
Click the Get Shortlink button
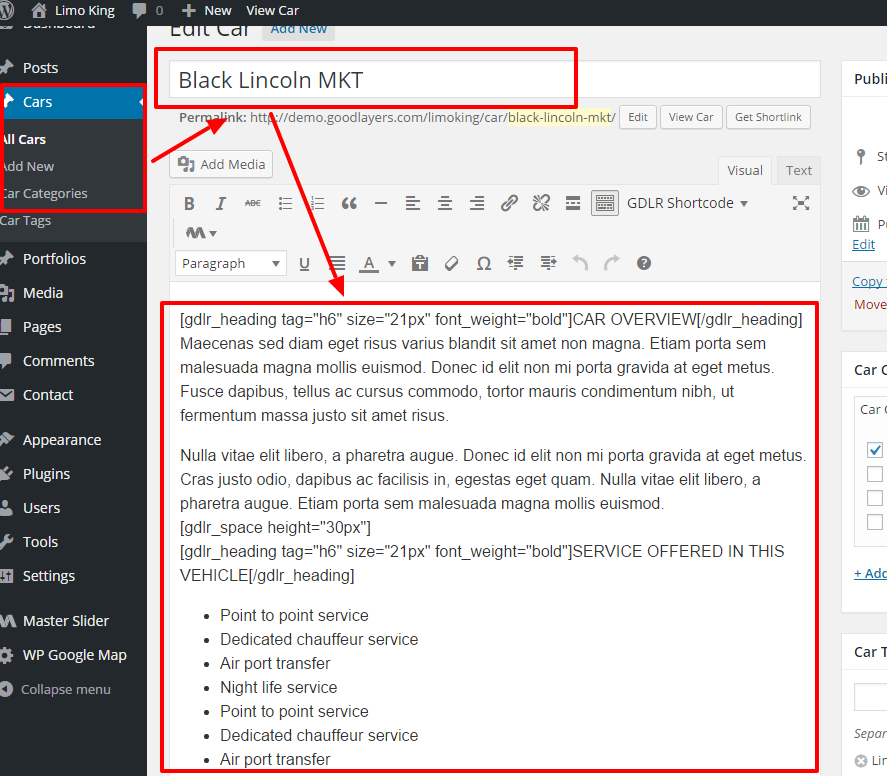(x=768, y=117)
